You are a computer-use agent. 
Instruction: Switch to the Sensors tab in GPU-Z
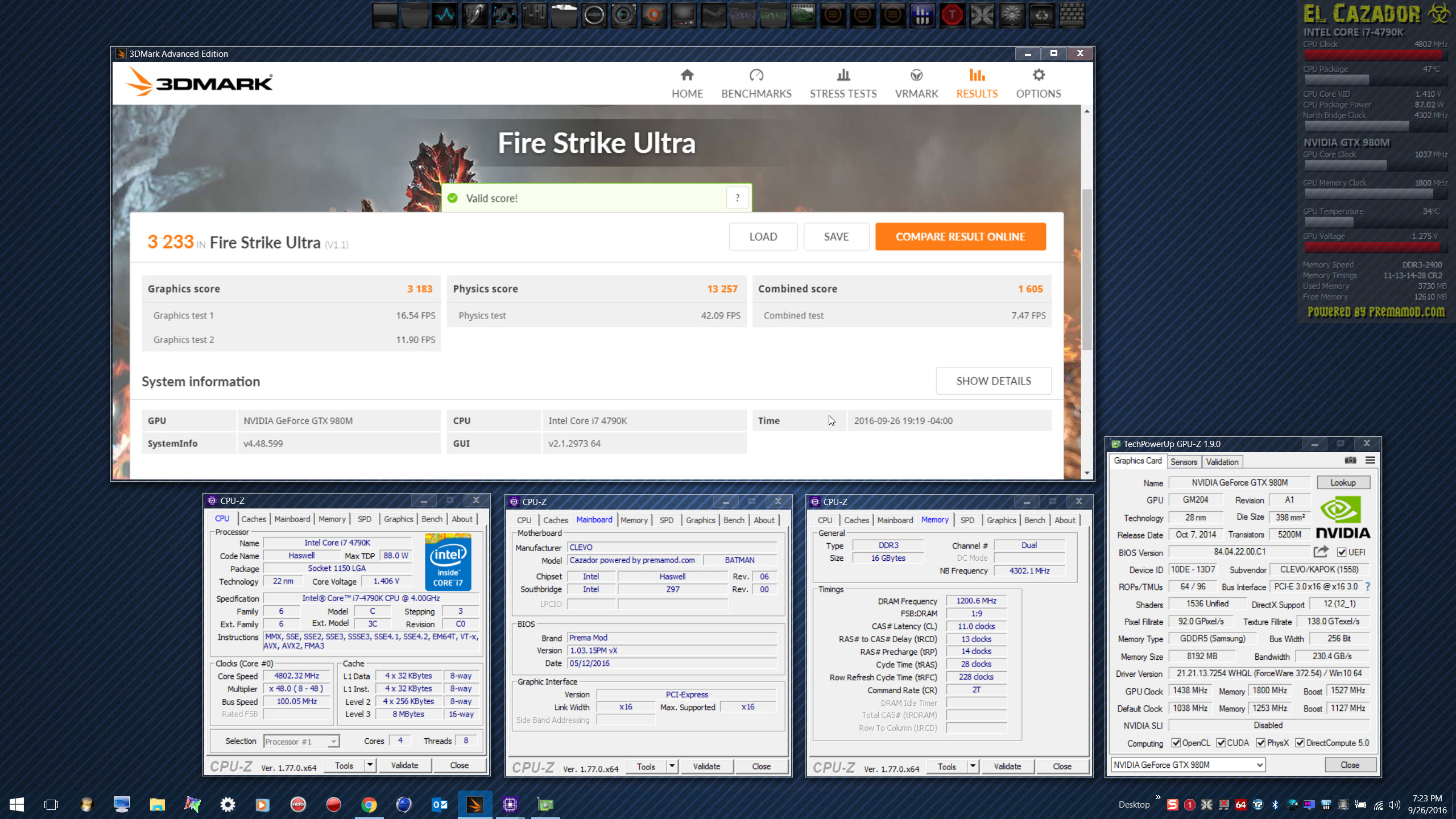tap(1184, 462)
